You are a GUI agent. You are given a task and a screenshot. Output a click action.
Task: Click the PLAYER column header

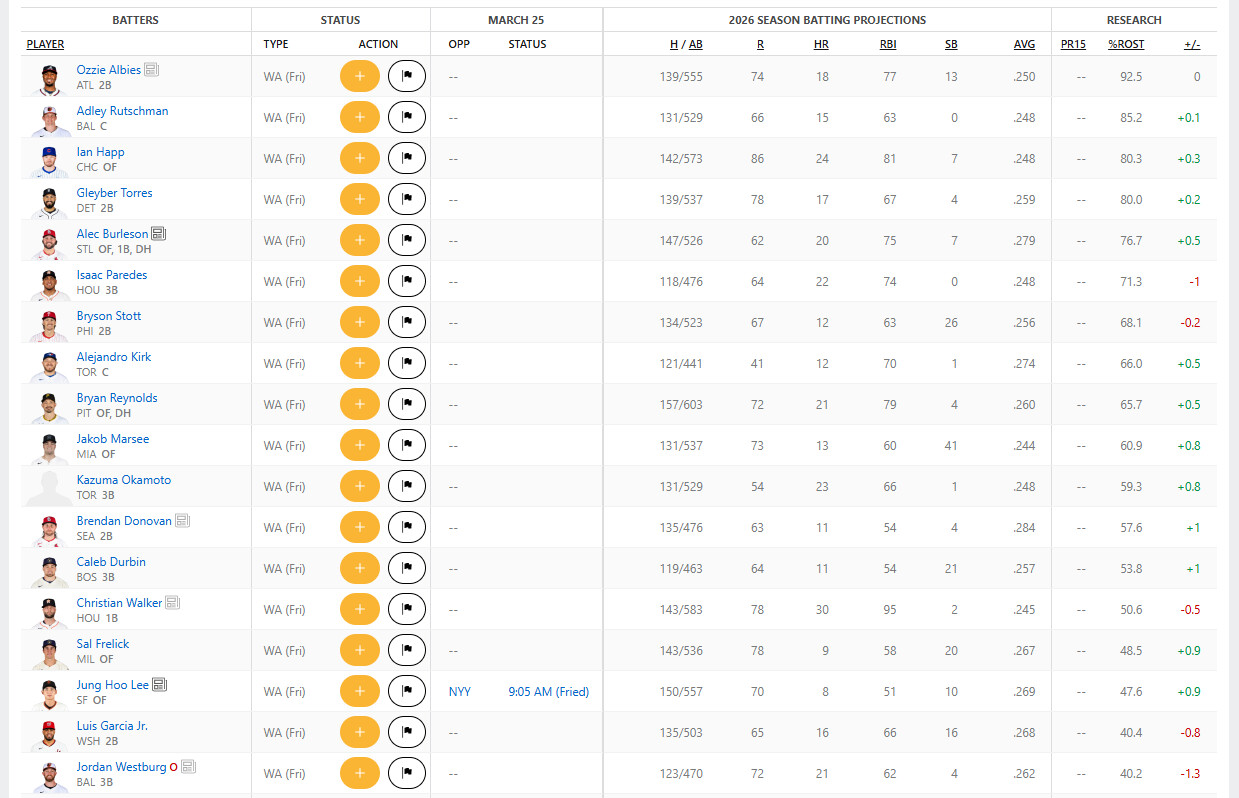coord(45,44)
